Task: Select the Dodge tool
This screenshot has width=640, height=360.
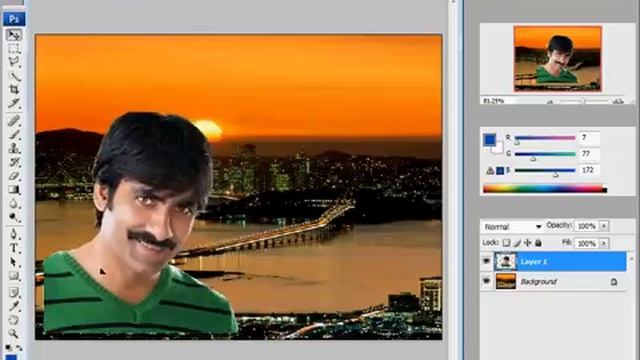Action: point(14,218)
